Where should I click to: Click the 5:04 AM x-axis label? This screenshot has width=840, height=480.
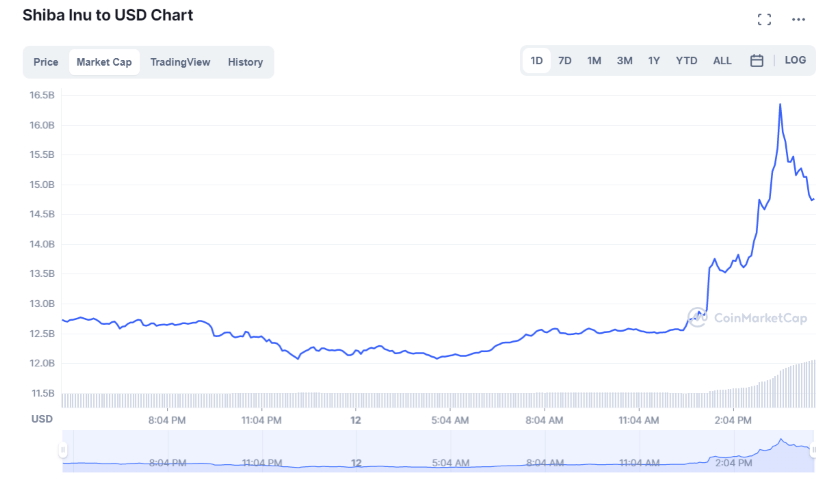click(450, 421)
